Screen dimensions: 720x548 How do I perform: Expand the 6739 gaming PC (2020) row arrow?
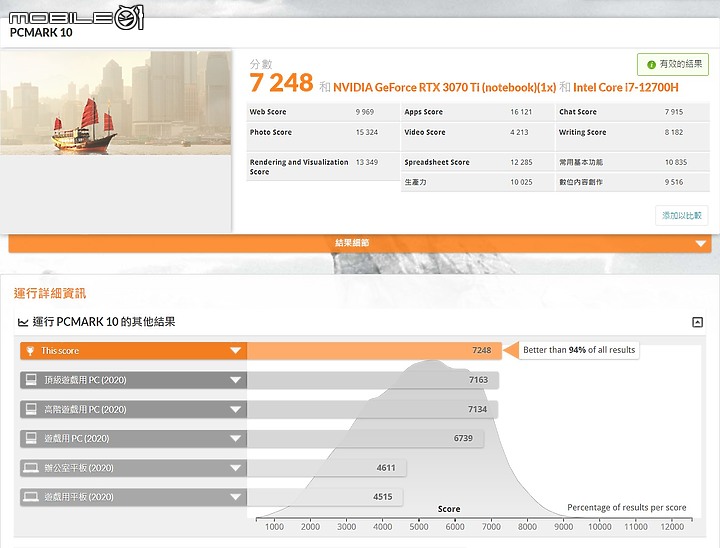click(235, 438)
